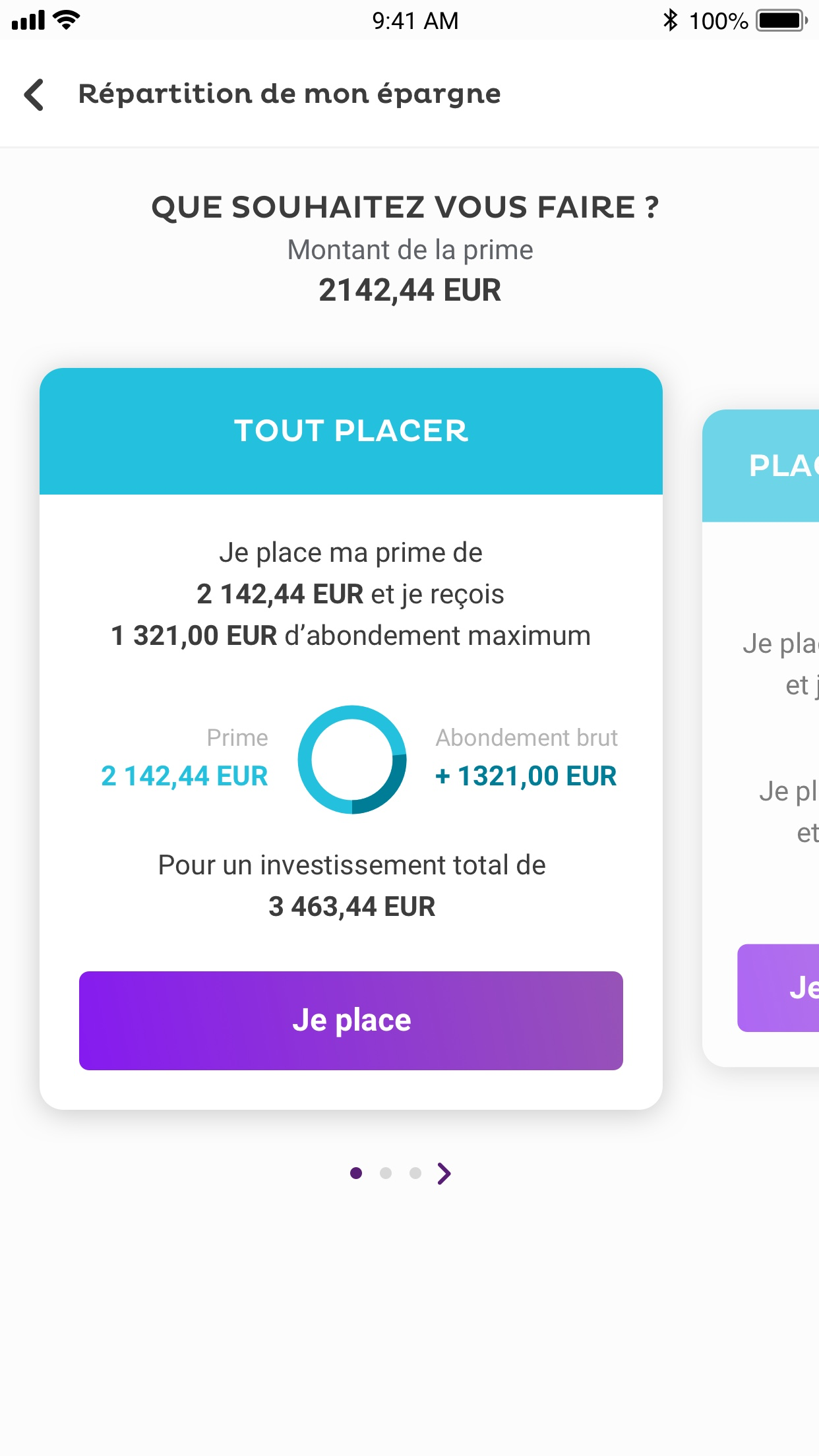Tap the cellular signal bars icon
819x1456 pixels.
(x=28, y=20)
